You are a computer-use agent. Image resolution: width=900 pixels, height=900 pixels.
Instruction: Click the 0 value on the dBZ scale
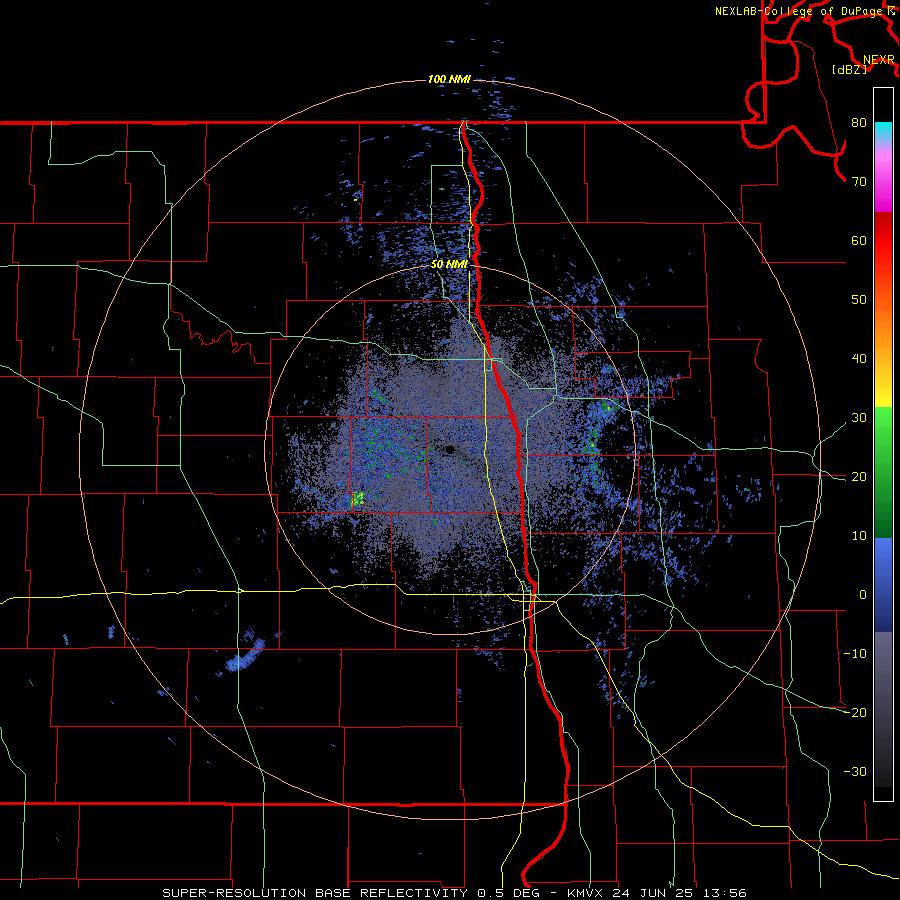(863, 595)
